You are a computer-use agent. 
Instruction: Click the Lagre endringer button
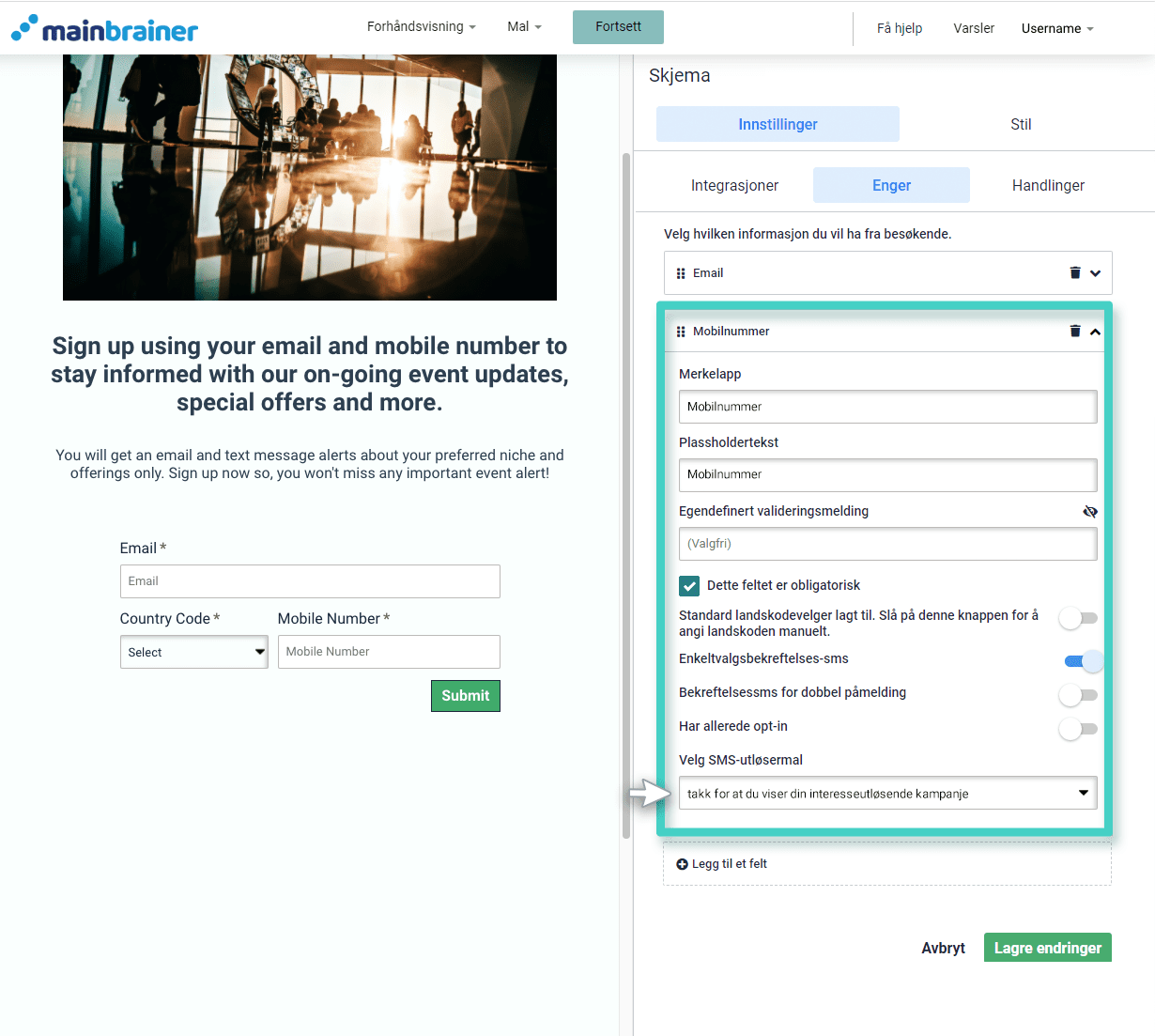[x=1047, y=947]
